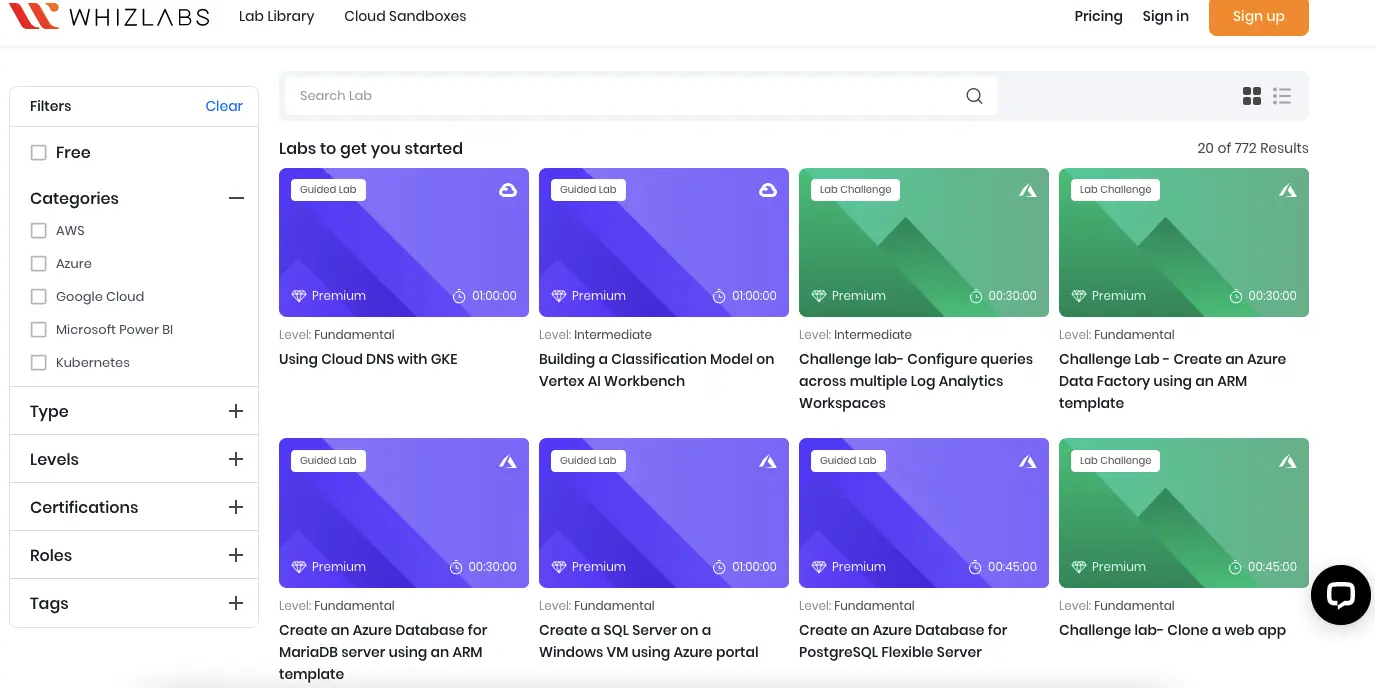The height and width of the screenshot is (688, 1375).
Task: Open Create a SQL Server on Windows VM title
Action: 649,641
